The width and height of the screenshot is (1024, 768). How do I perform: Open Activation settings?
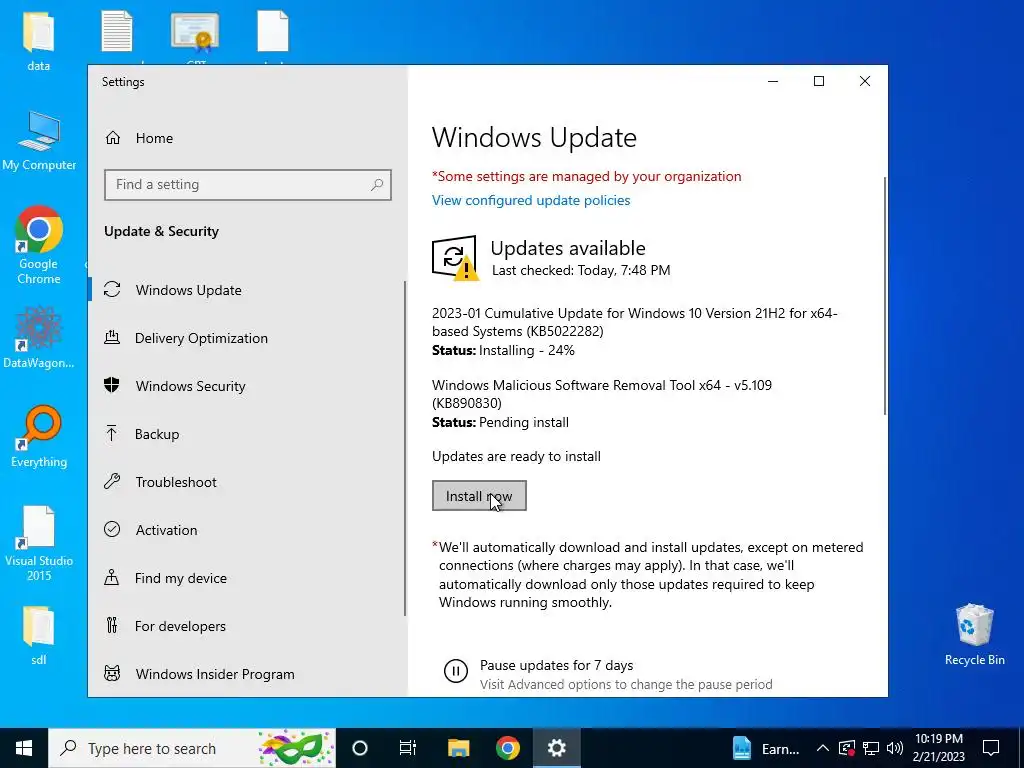click(x=247, y=530)
